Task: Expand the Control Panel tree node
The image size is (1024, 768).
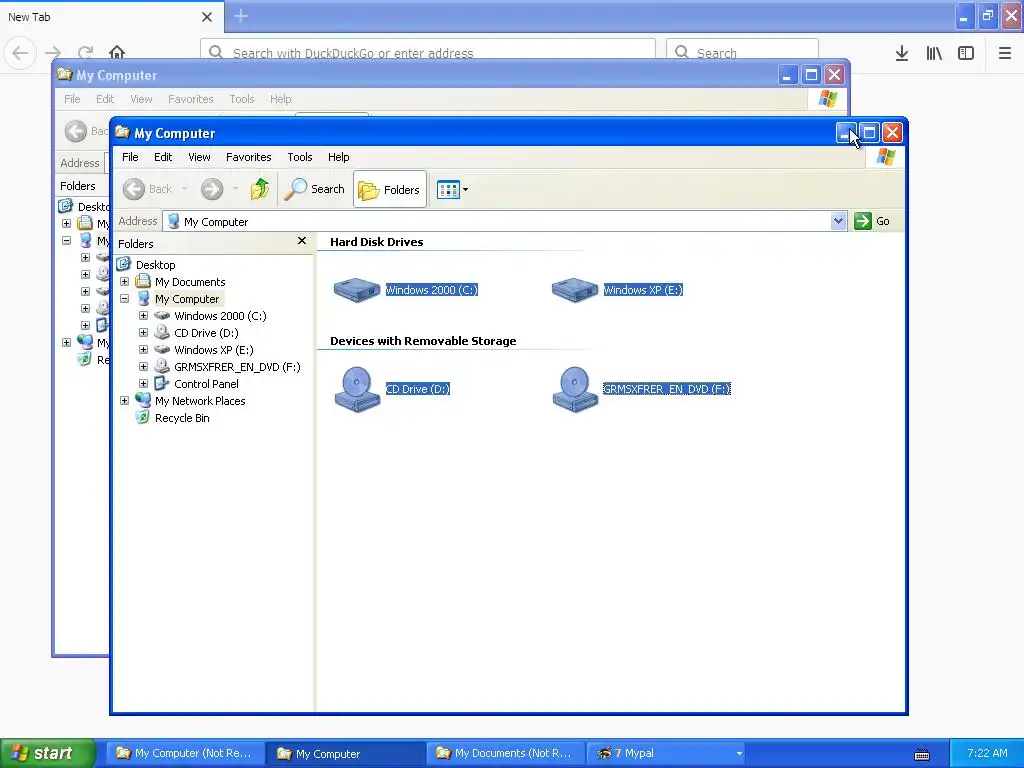Action: tap(143, 383)
